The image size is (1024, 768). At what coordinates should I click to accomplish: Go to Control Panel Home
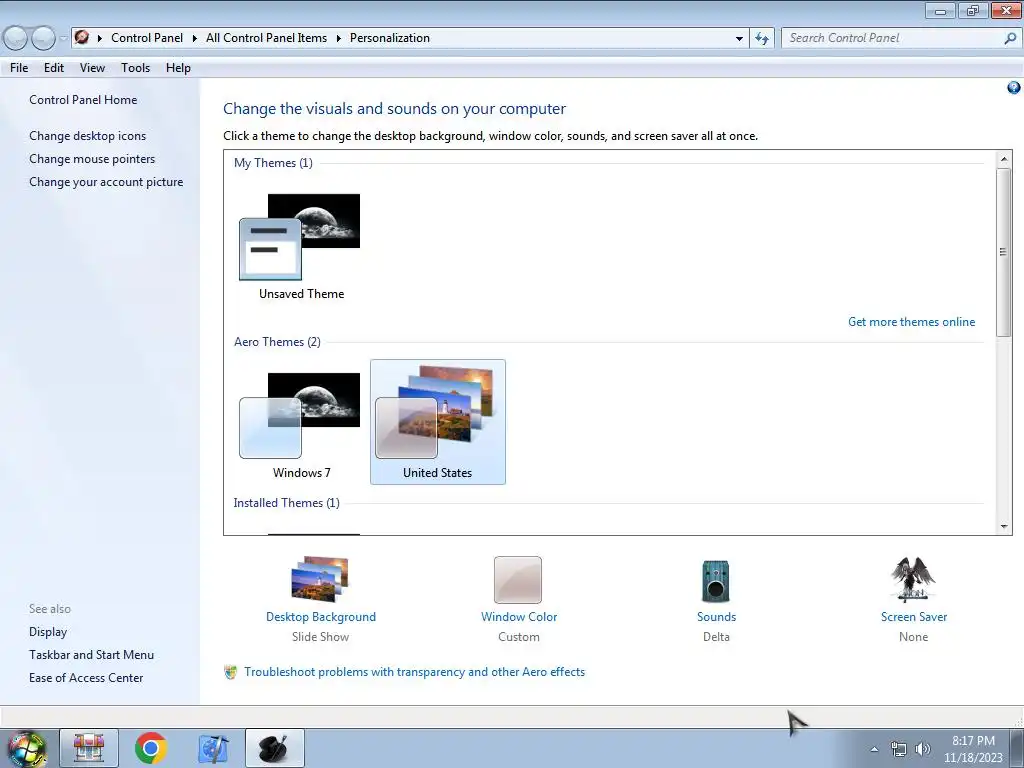coord(83,100)
